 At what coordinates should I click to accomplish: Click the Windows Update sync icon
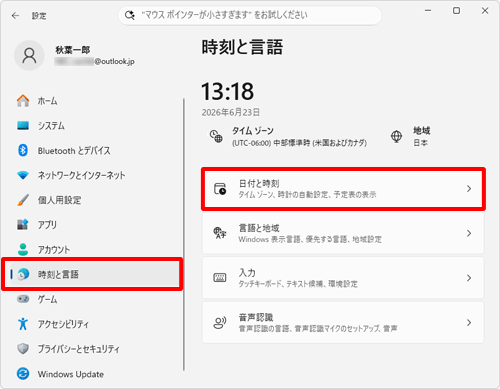23,374
